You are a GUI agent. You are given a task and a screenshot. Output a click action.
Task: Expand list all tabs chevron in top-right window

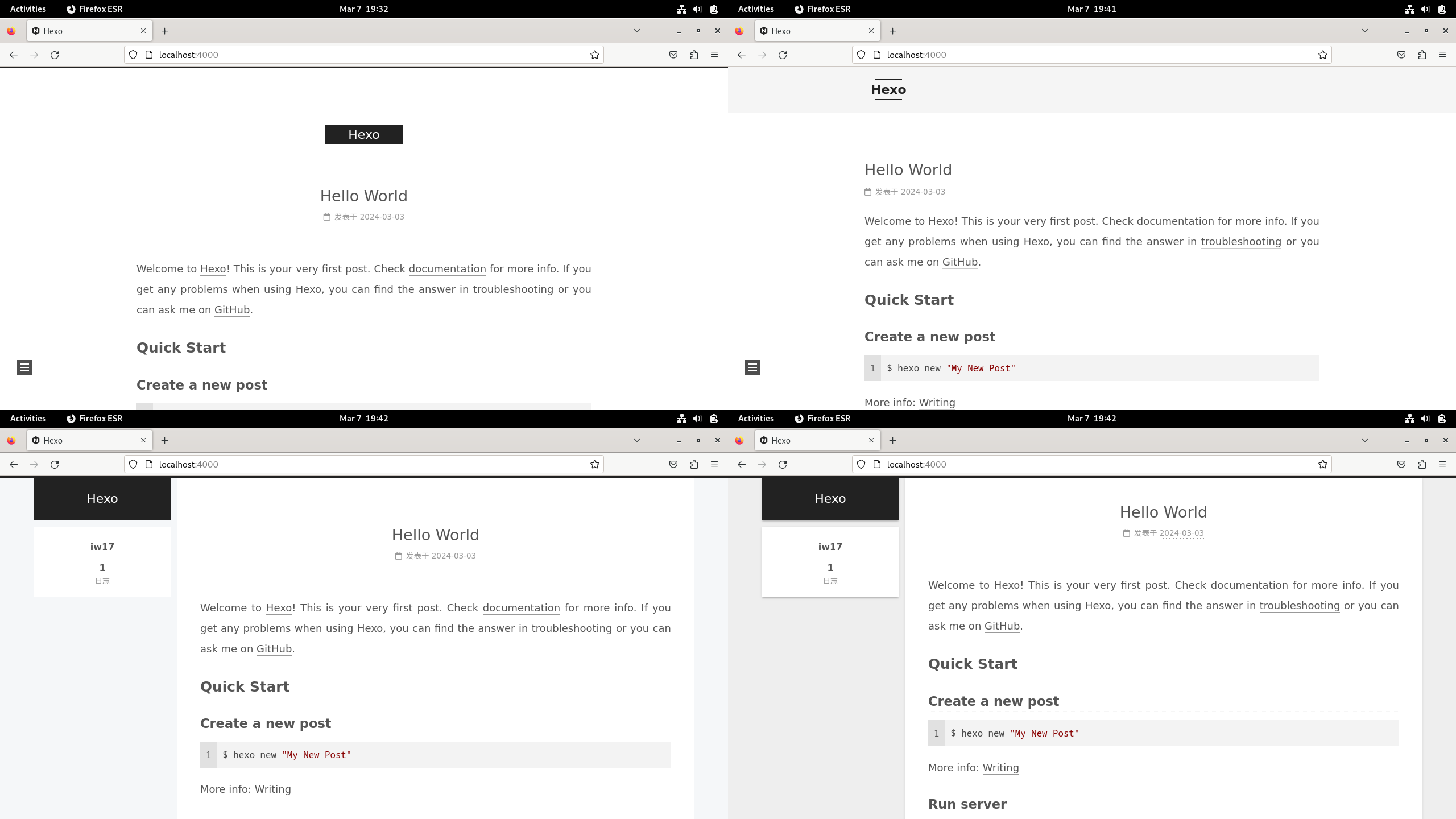point(1365,31)
